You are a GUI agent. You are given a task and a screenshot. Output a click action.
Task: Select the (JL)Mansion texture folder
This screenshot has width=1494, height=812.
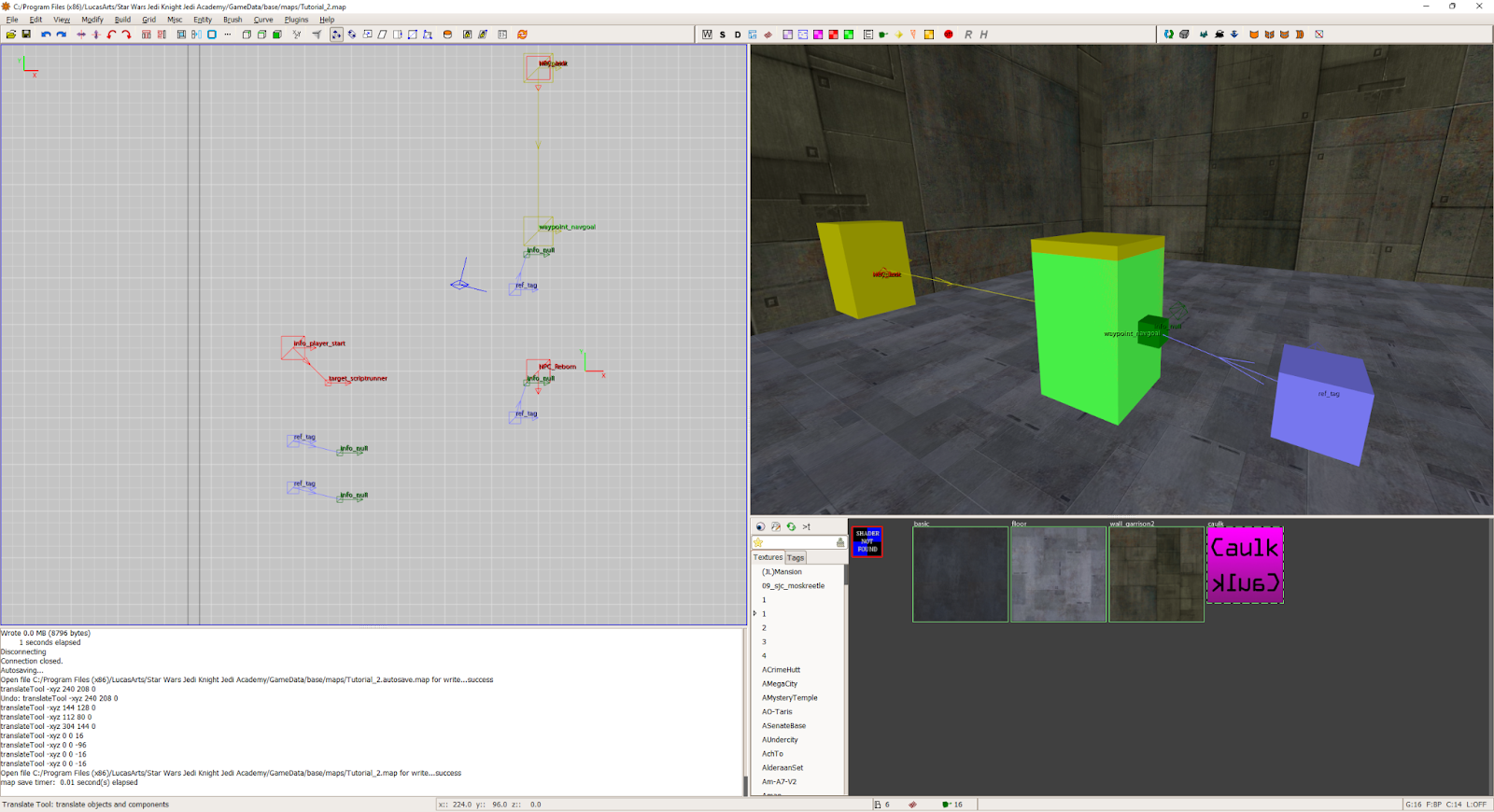782,572
